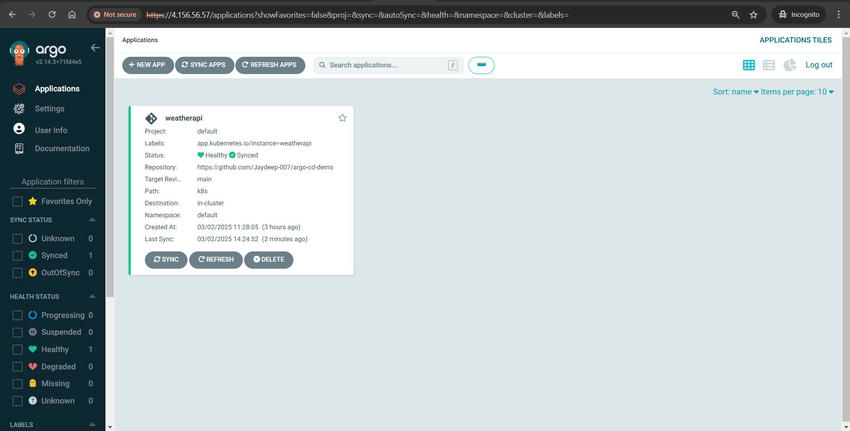Refresh the weatherapi application
Image resolution: width=850 pixels, height=431 pixels.
tap(216, 260)
